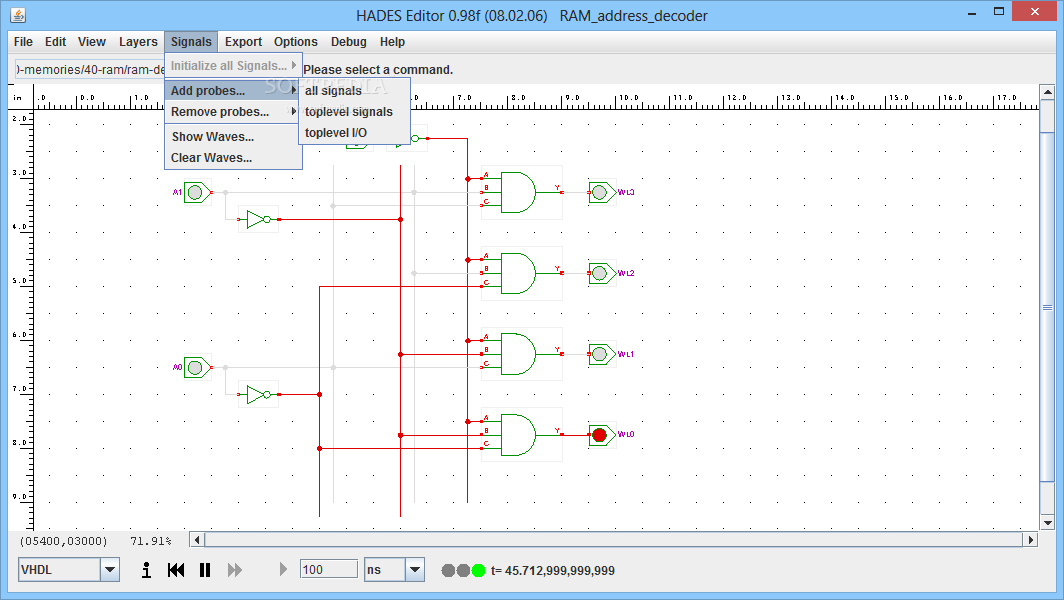Pick all signals from submenu

pyautogui.click(x=354, y=90)
